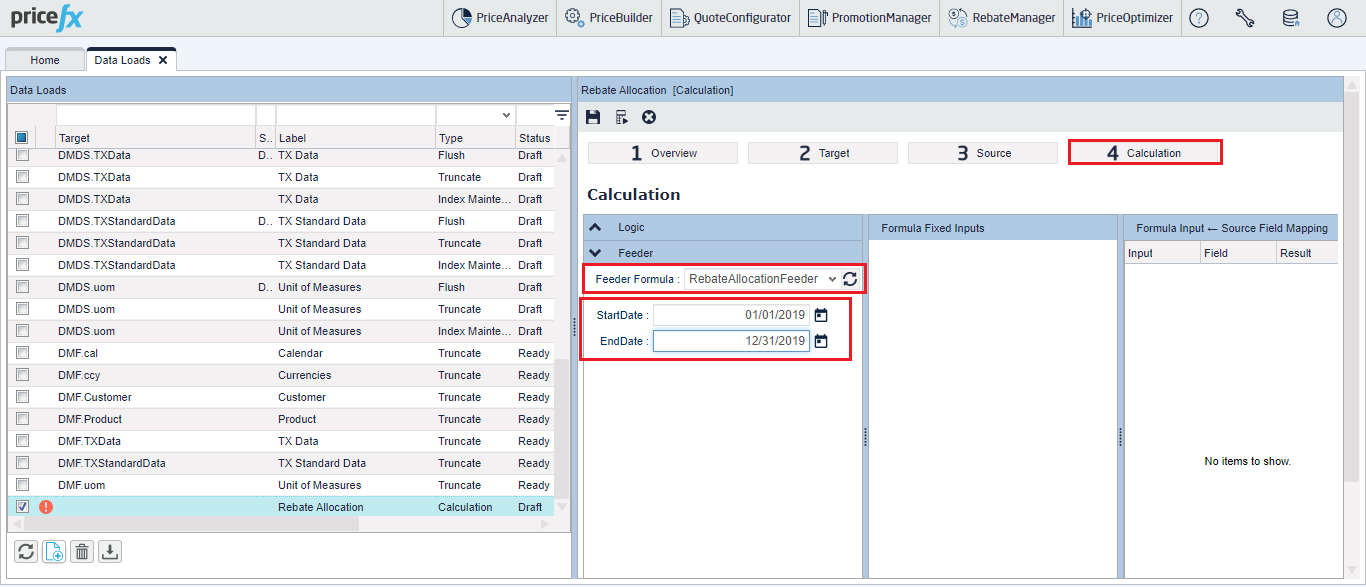Open the Feeder Formula dropdown
Viewport: 1366px width, 587px height.
tap(762, 279)
